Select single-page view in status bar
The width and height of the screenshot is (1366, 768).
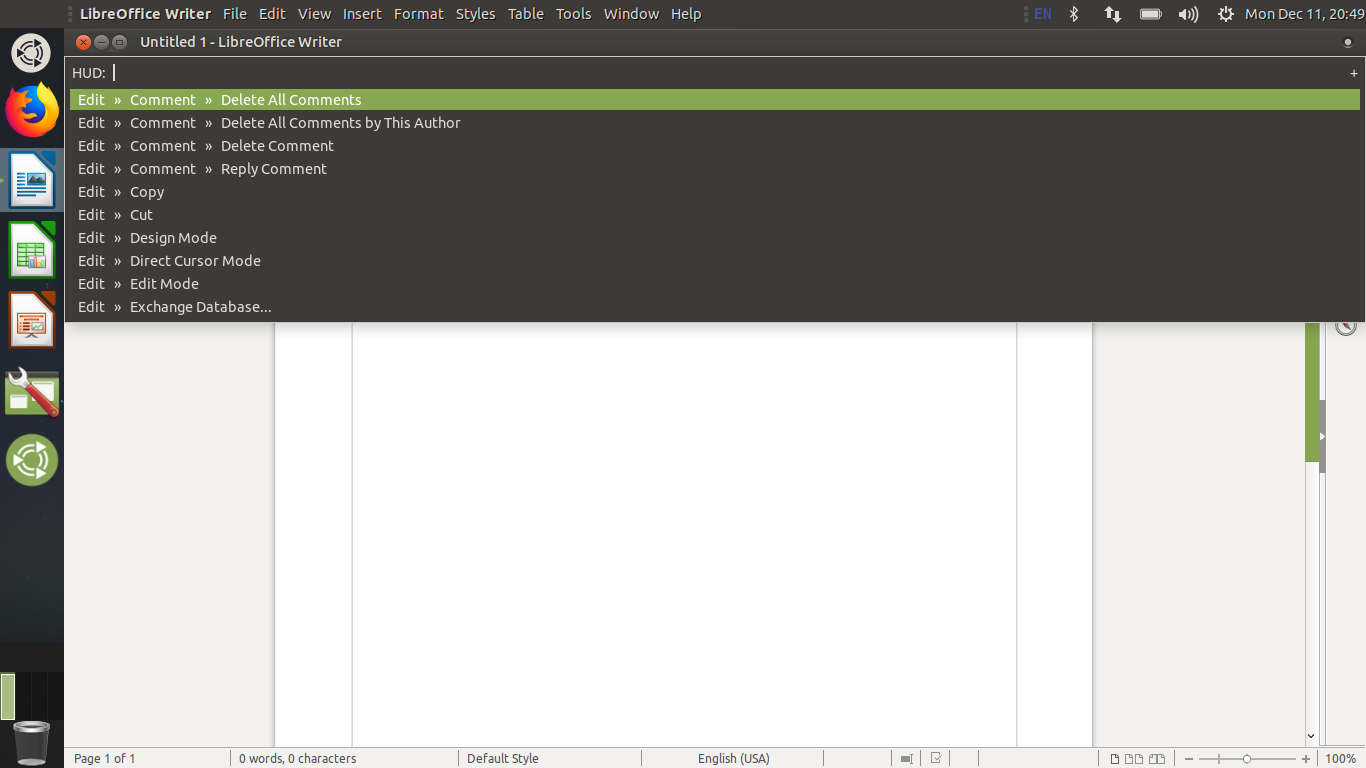tap(1115, 759)
